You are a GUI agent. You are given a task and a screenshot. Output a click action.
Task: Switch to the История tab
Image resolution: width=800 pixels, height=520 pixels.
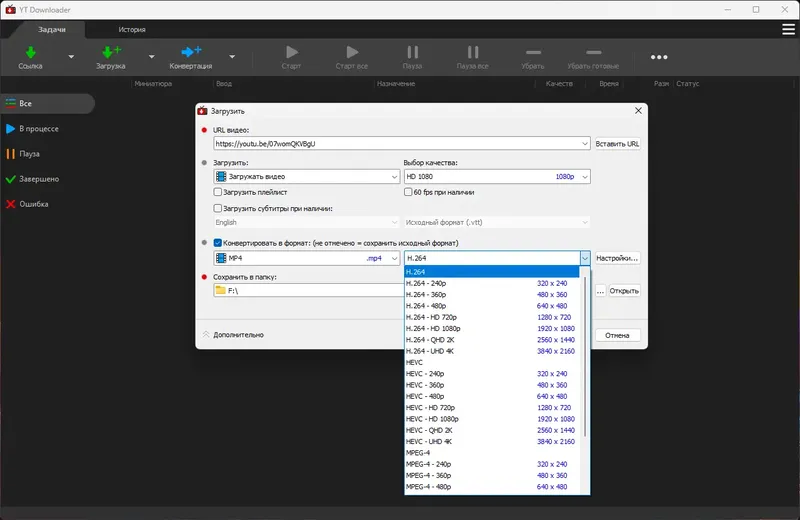[x=132, y=30]
